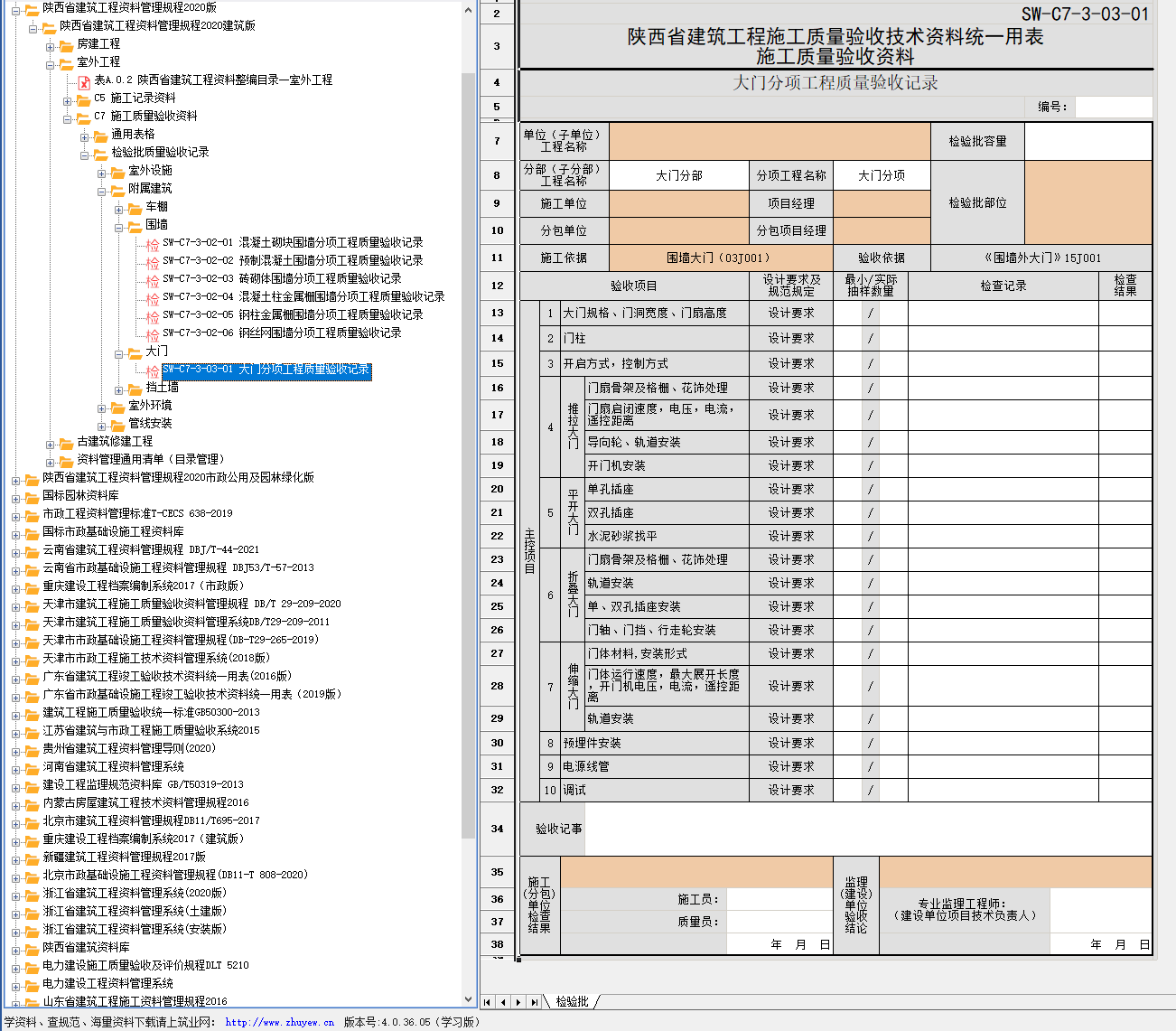Click 检 icon of SW-C7-3-02-01 record

(x=153, y=244)
